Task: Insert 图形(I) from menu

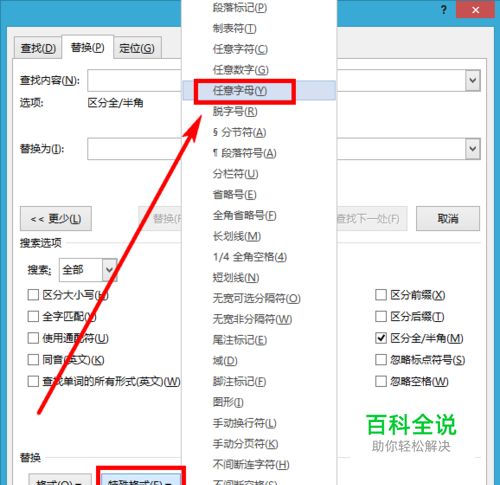Action: point(259,402)
